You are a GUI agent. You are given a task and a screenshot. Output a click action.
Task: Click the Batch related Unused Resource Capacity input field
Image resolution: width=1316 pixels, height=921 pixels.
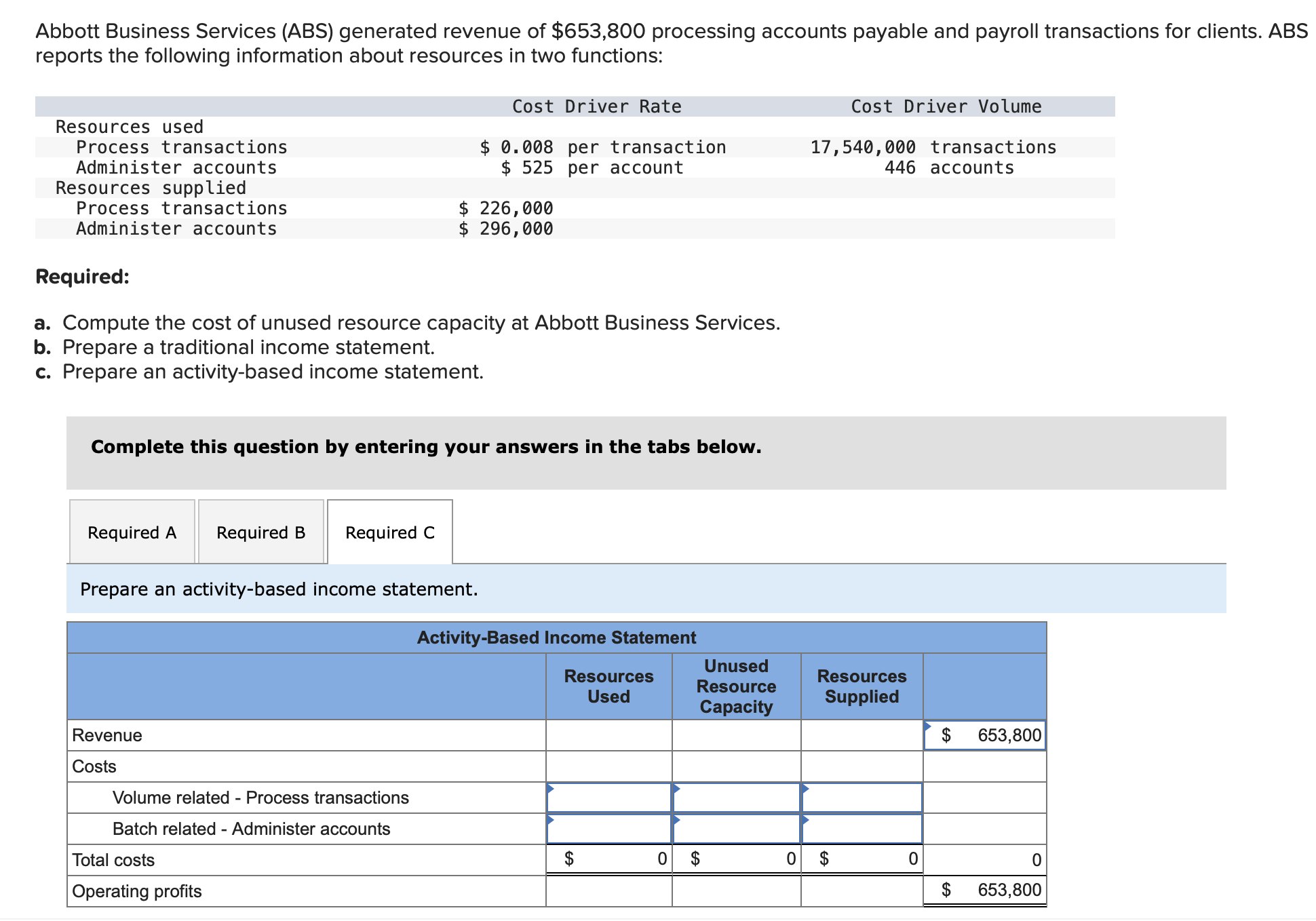pyautogui.click(x=735, y=829)
